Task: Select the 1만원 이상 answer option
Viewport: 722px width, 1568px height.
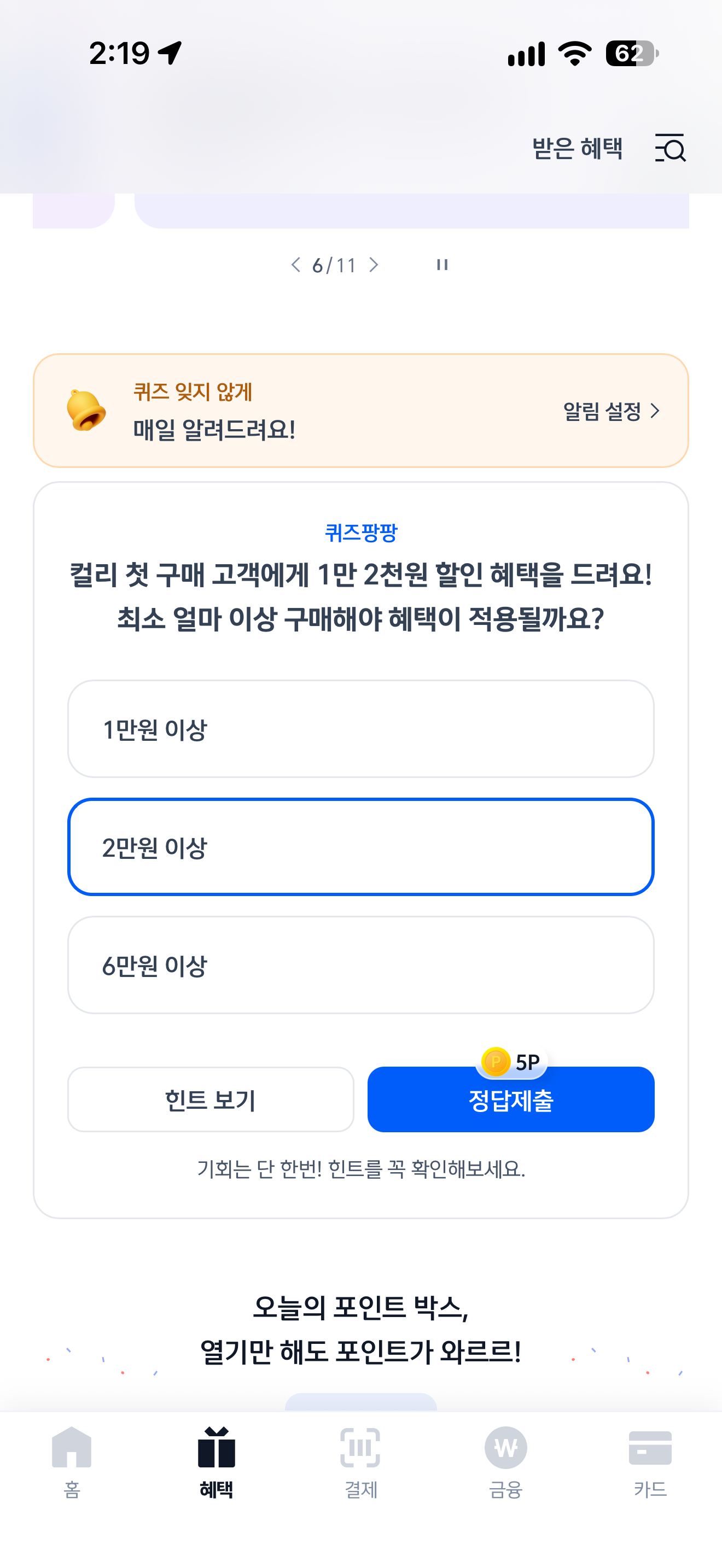Action: (x=360, y=729)
